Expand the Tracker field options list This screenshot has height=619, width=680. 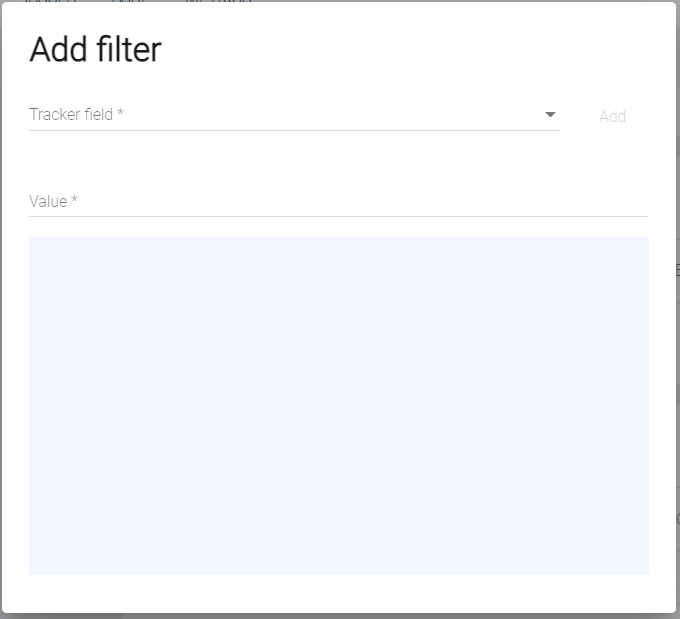(300, 115)
